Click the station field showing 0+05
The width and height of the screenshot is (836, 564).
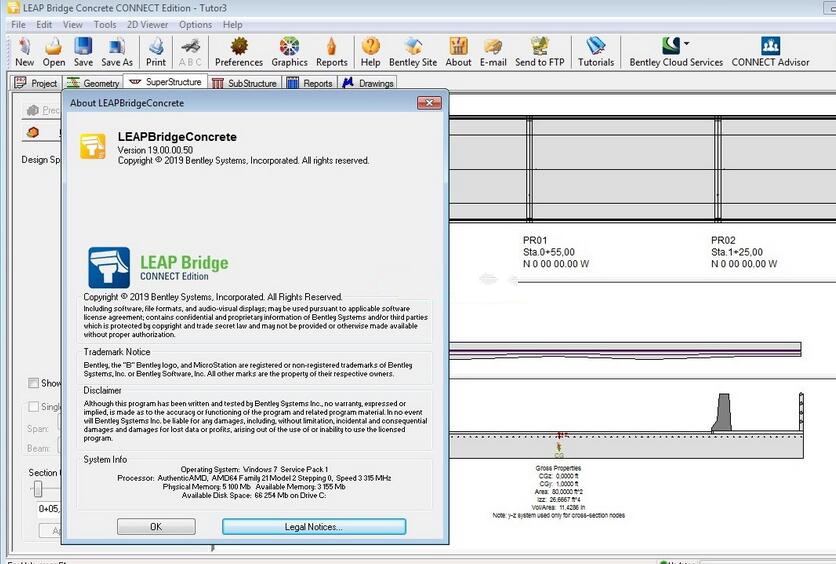pos(49,509)
